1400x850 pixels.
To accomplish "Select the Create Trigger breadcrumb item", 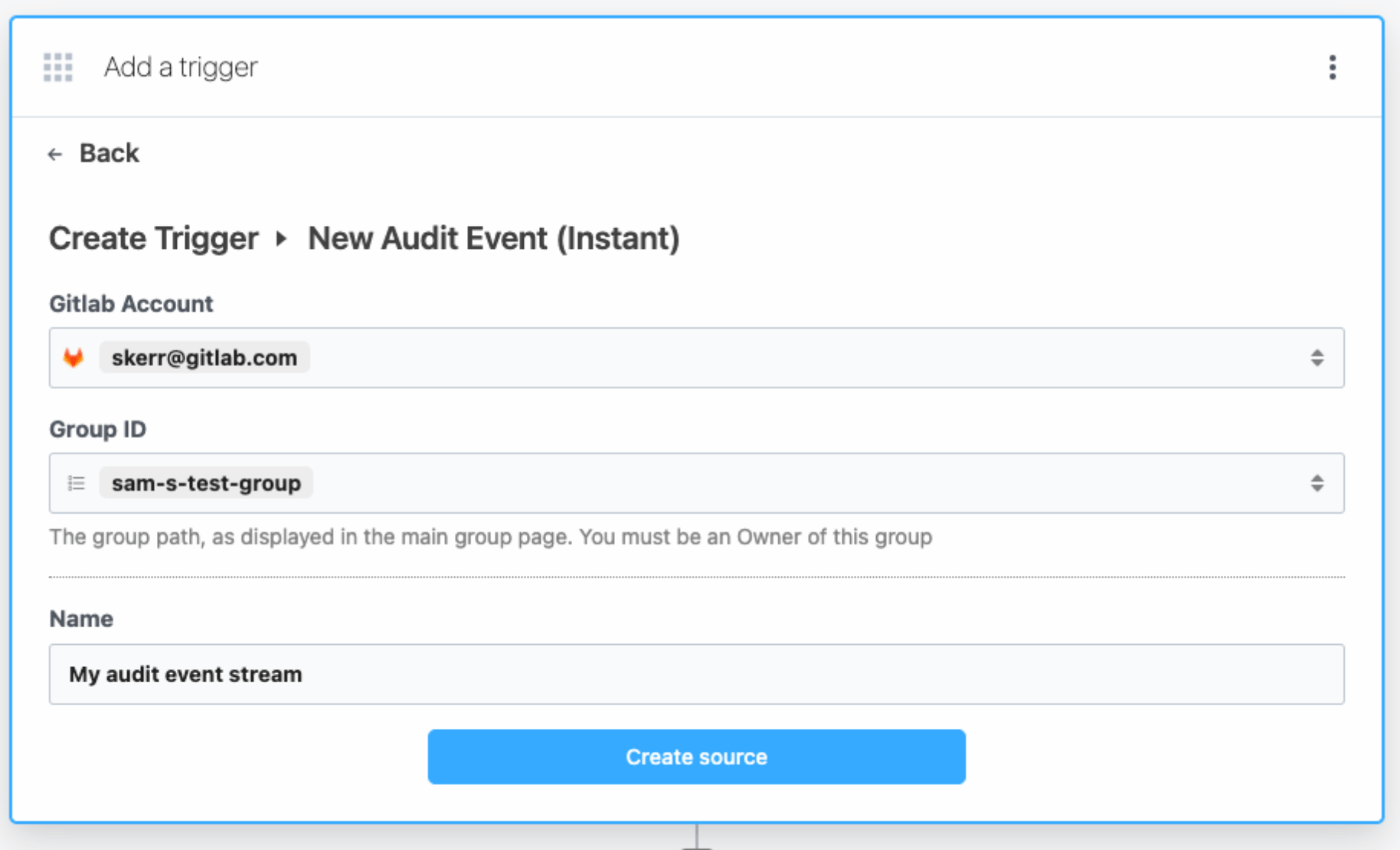I will 152,239.
